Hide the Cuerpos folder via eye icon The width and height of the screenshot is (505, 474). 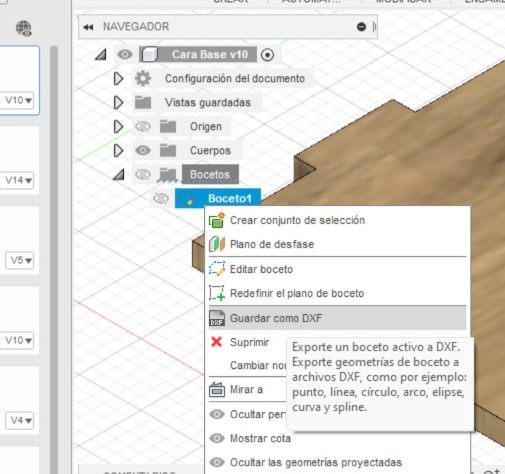[x=143, y=150]
